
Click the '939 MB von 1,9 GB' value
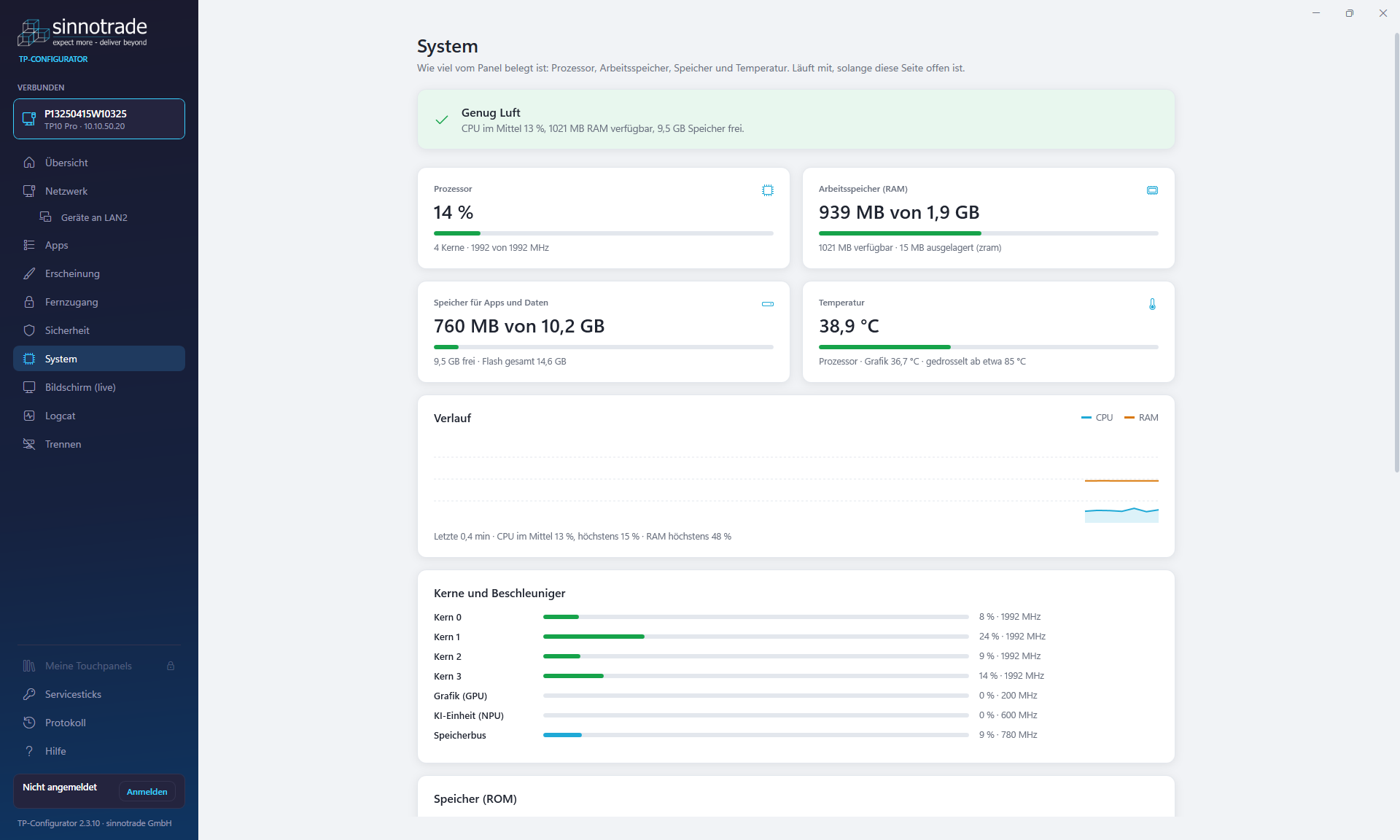pyautogui.click(x=899, y=212)
